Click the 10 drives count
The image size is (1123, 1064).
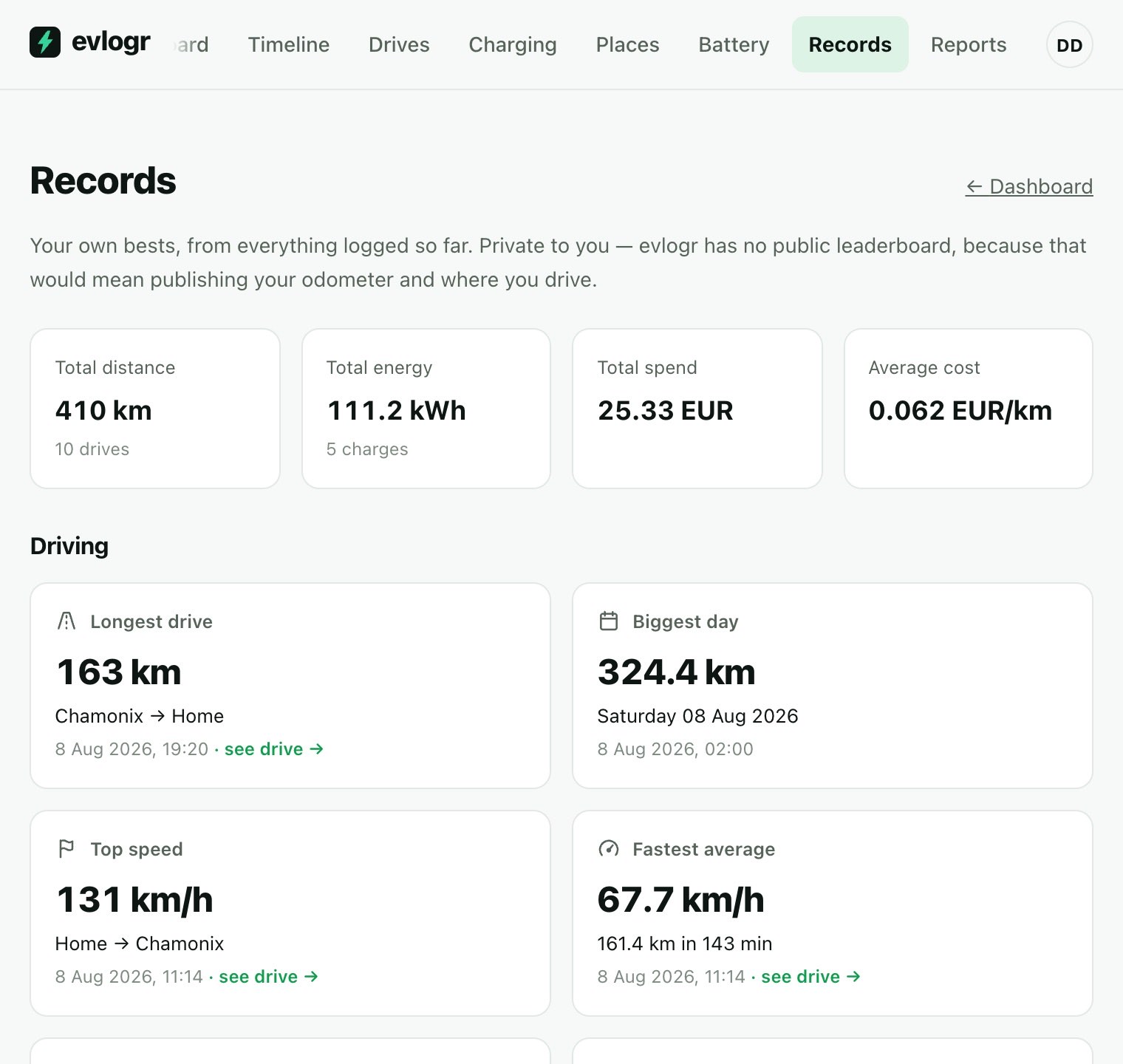[92, 449]
